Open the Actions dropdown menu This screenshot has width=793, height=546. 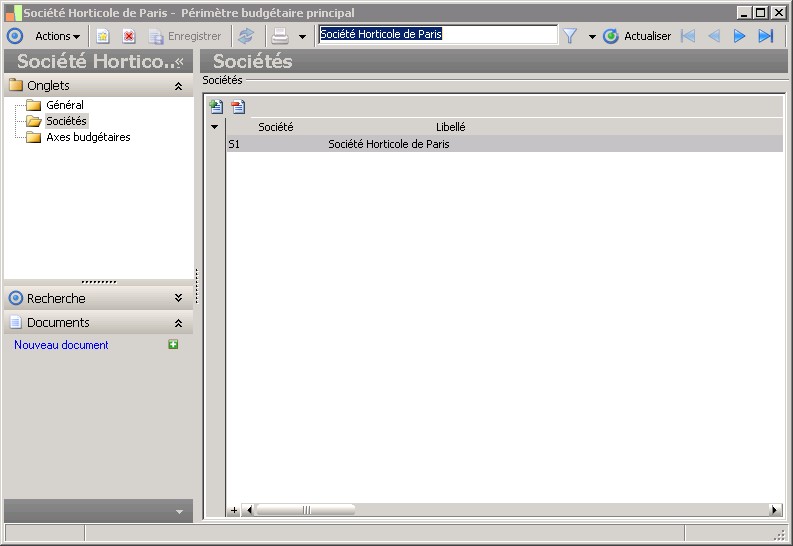click(57, 36)
